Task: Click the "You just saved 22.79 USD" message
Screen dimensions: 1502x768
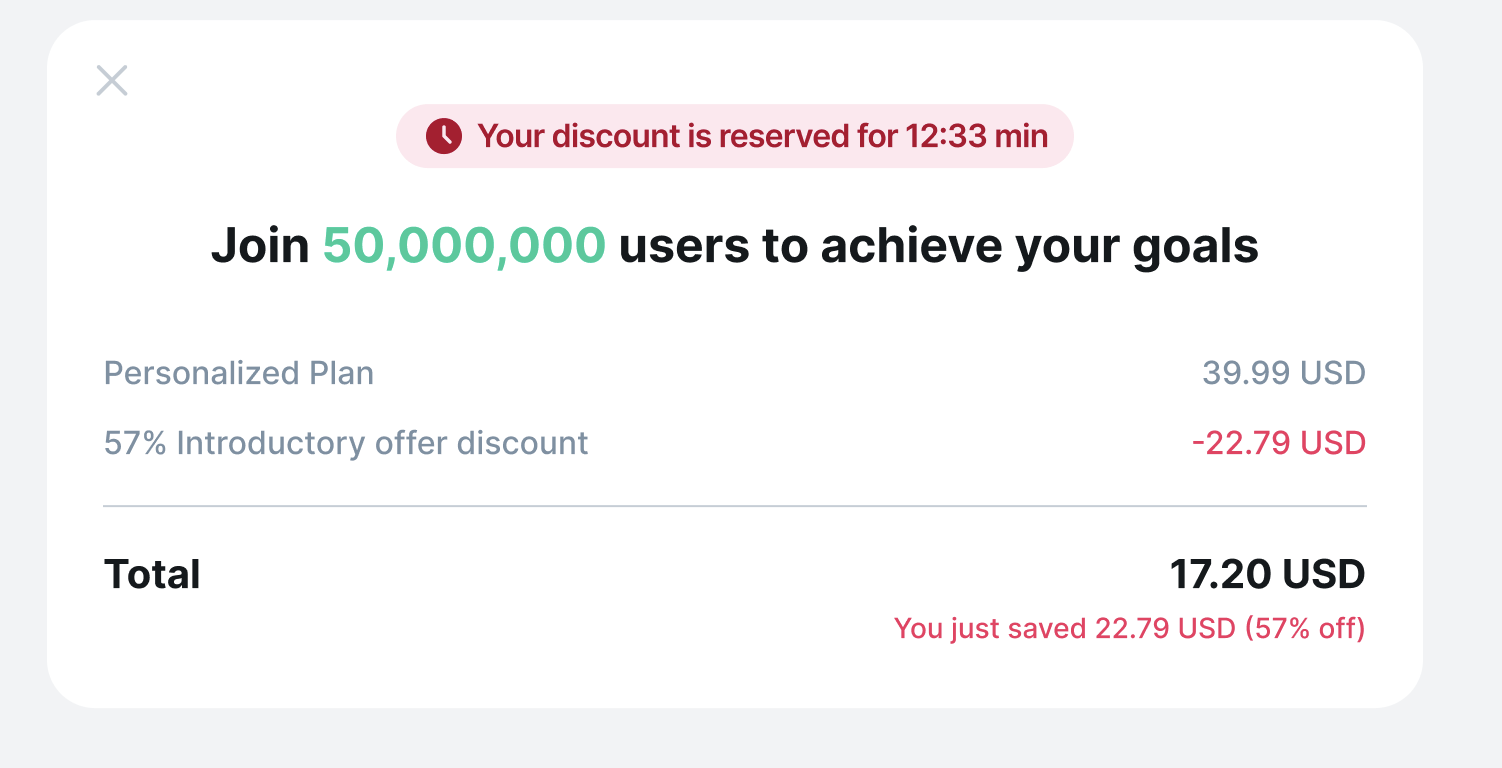Action: pos(1065,629)
